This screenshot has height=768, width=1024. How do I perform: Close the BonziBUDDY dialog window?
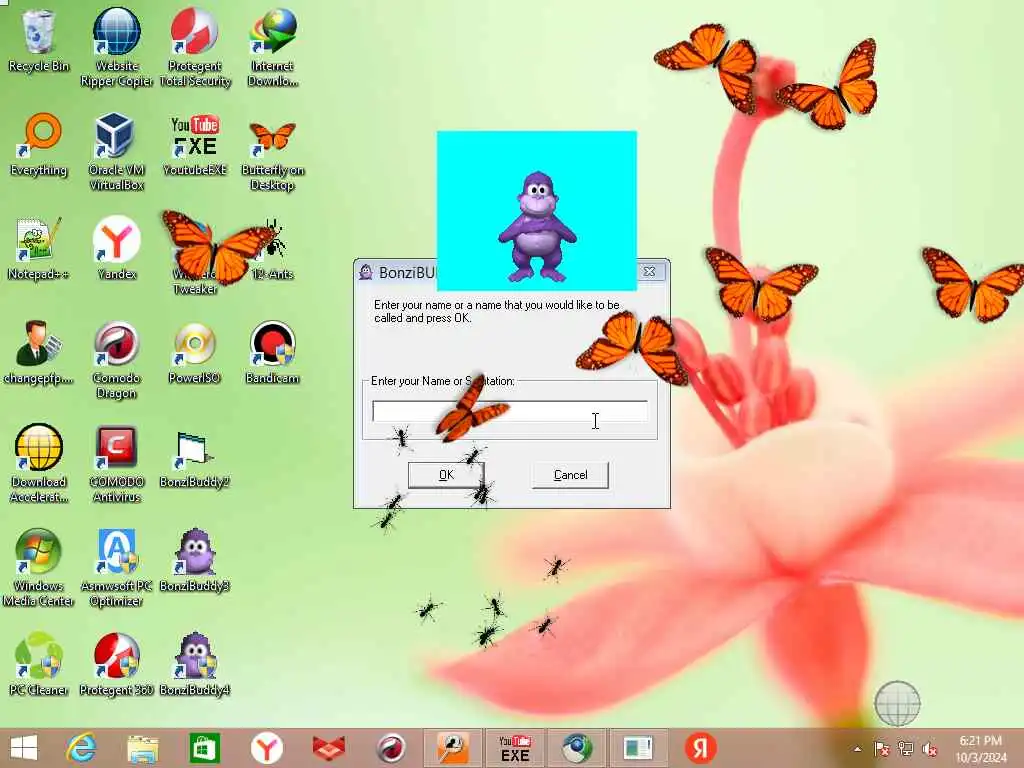pos(649,271)
